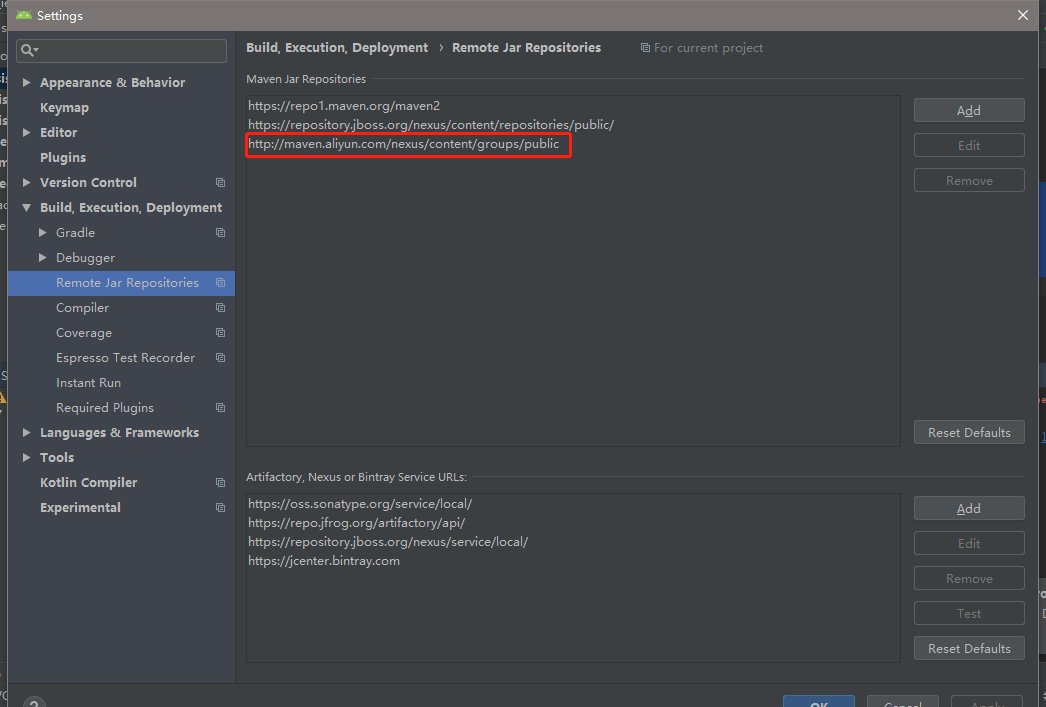The width and height of the screenshot is (1046, 707).
Task: Click the project-level icon beside Version Control
Action: 220,182
